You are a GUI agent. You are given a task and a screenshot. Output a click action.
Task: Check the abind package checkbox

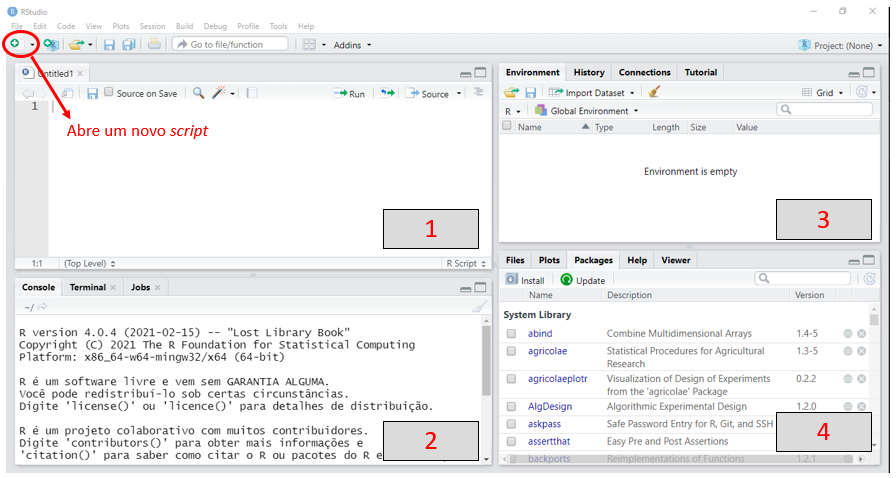[511, 333]
